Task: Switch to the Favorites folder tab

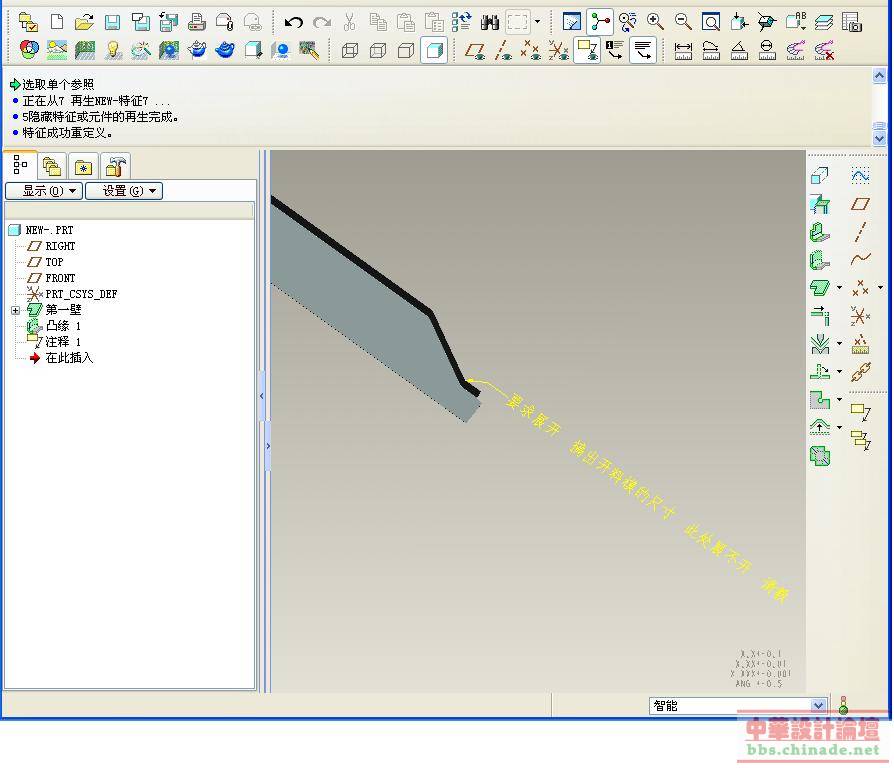Action: pyautogui.click(x=84, y=167)
